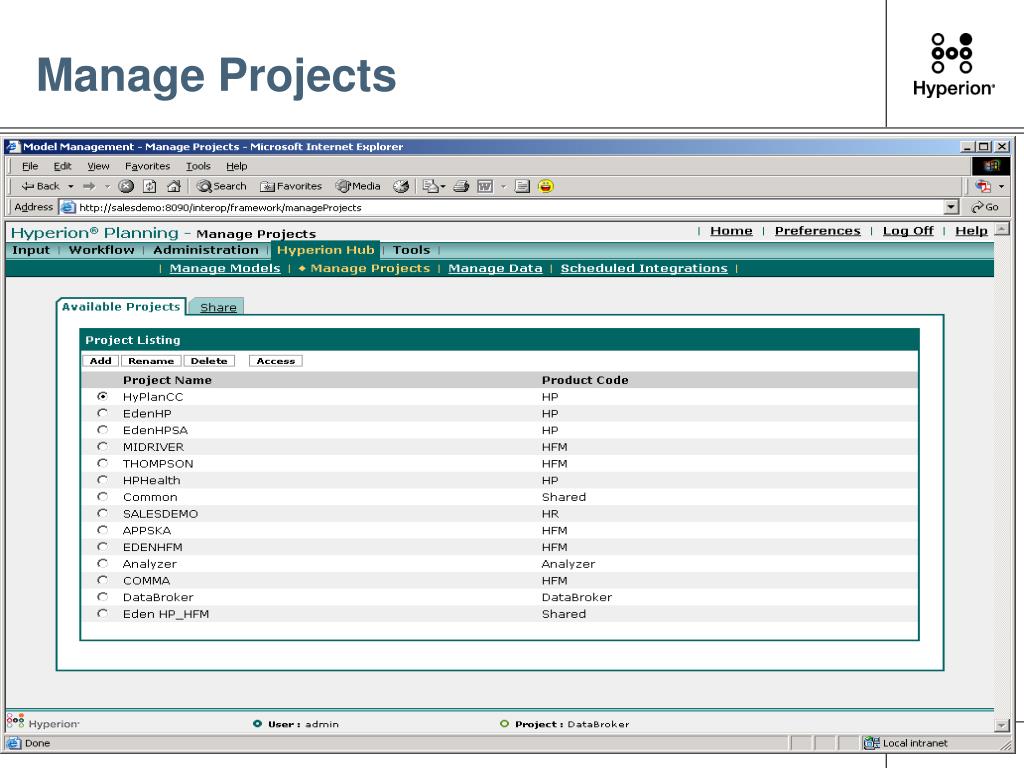Print the page with the printer icon
This screenshot has height=768, width=1024.
click(461, 186)
